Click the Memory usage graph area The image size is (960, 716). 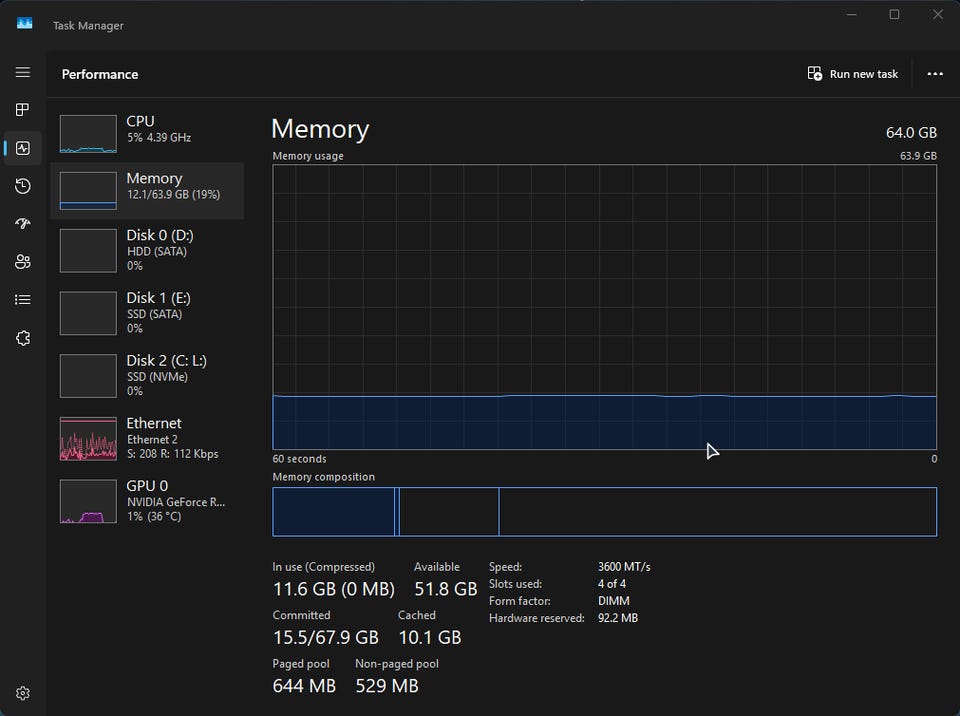(x=604, y=306)
